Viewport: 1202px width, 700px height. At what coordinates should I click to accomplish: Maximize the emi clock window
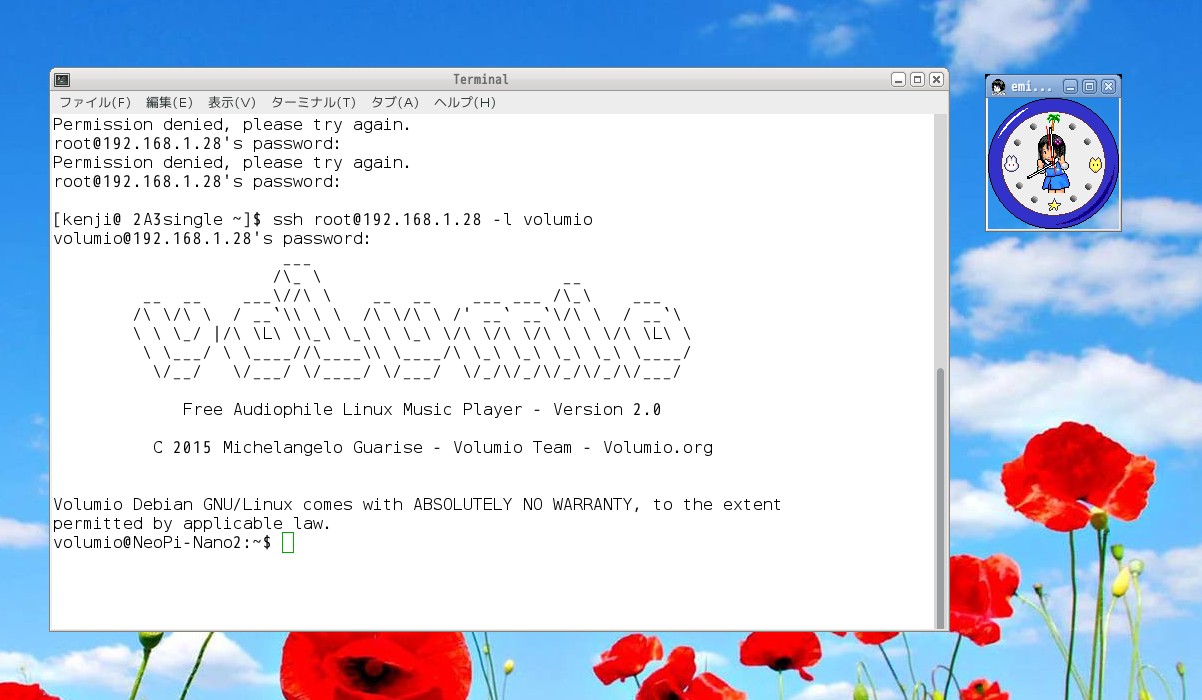[1089, 87]
